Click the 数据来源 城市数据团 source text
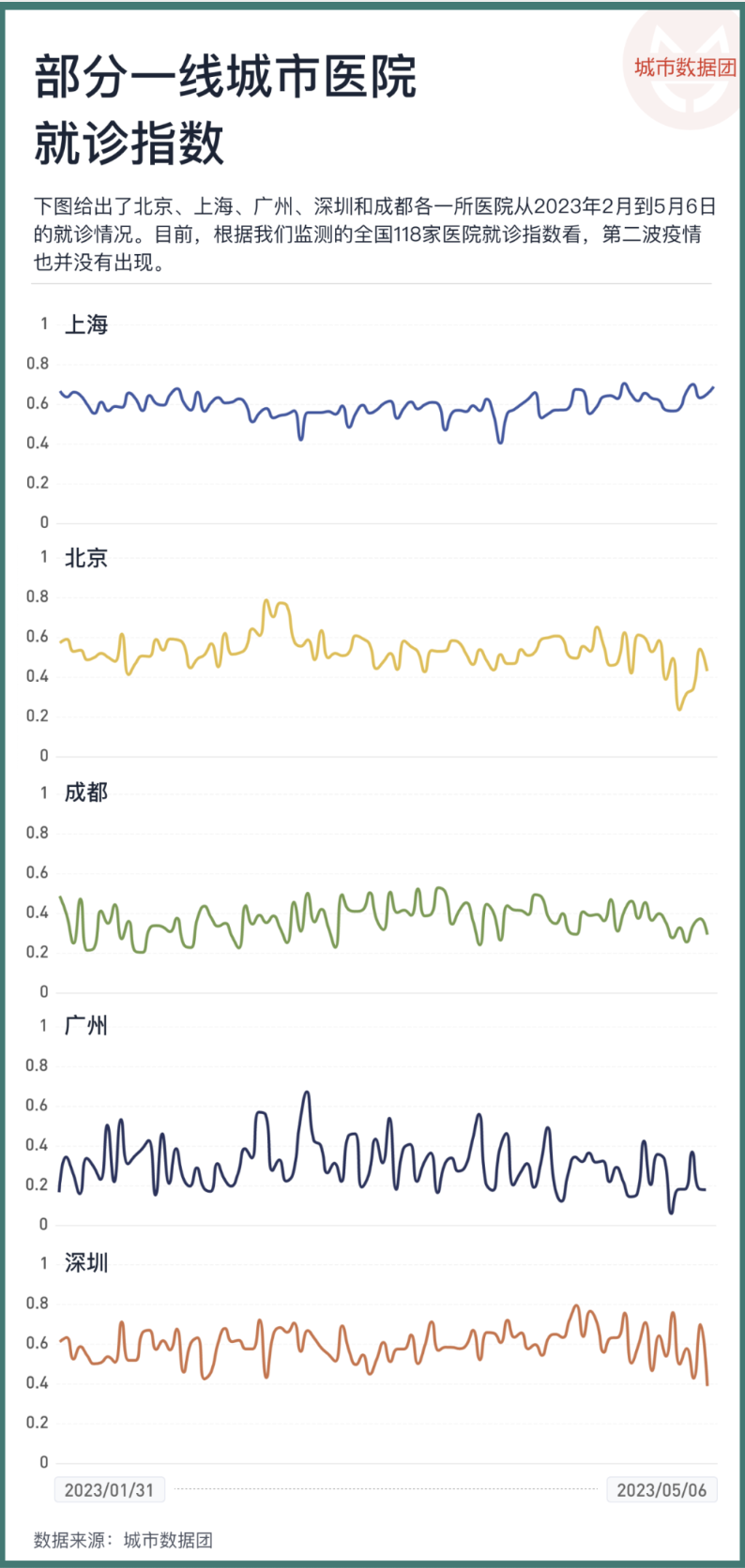The width and height of the screenshot is (745, 1568). [123, 1540]
